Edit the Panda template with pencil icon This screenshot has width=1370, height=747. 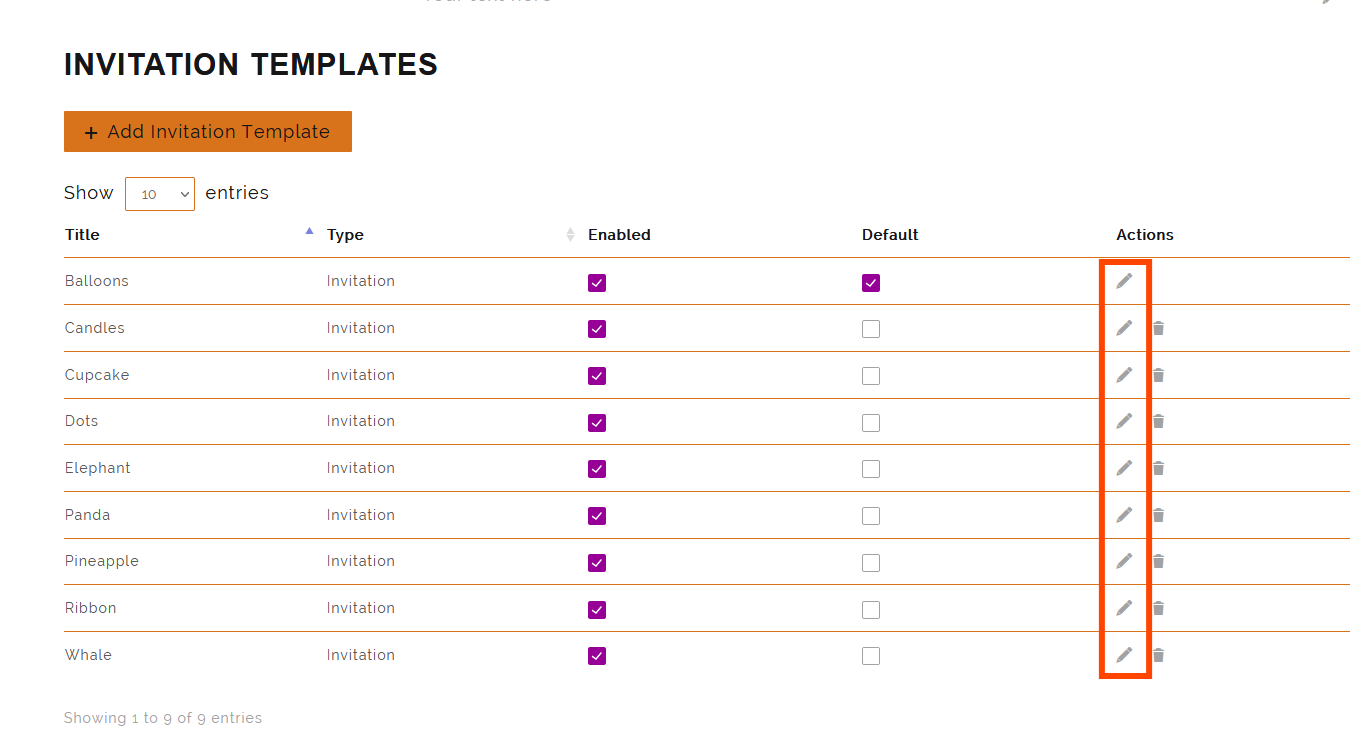[1125, 515]
